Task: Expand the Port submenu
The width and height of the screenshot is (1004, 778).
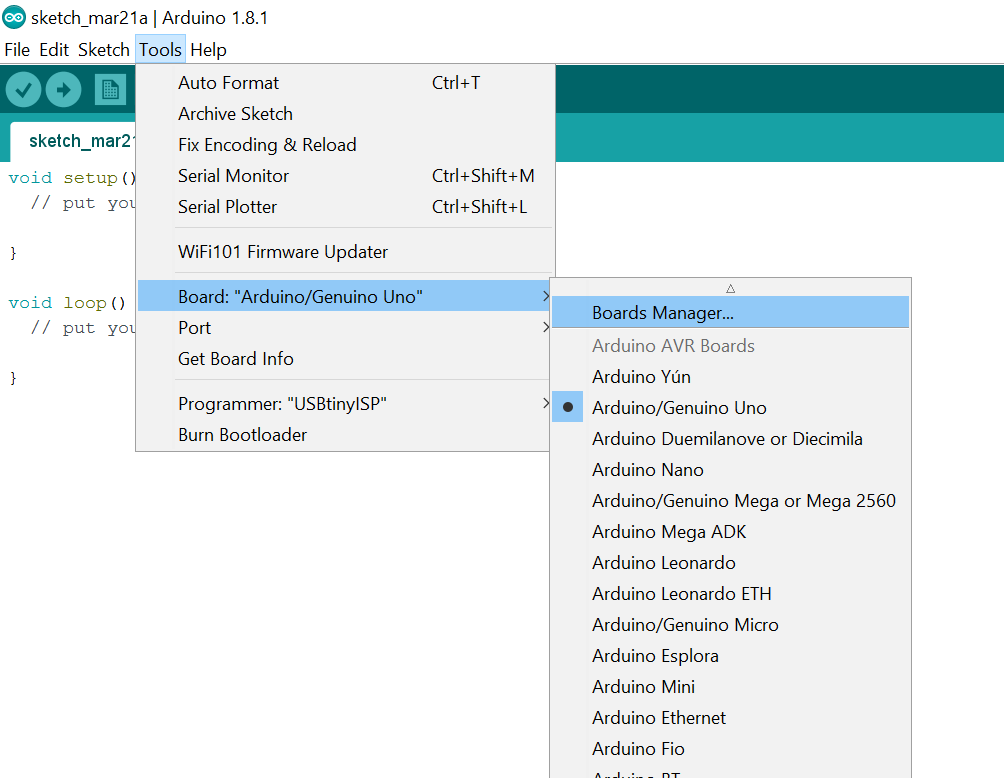Action: (344, 328)
